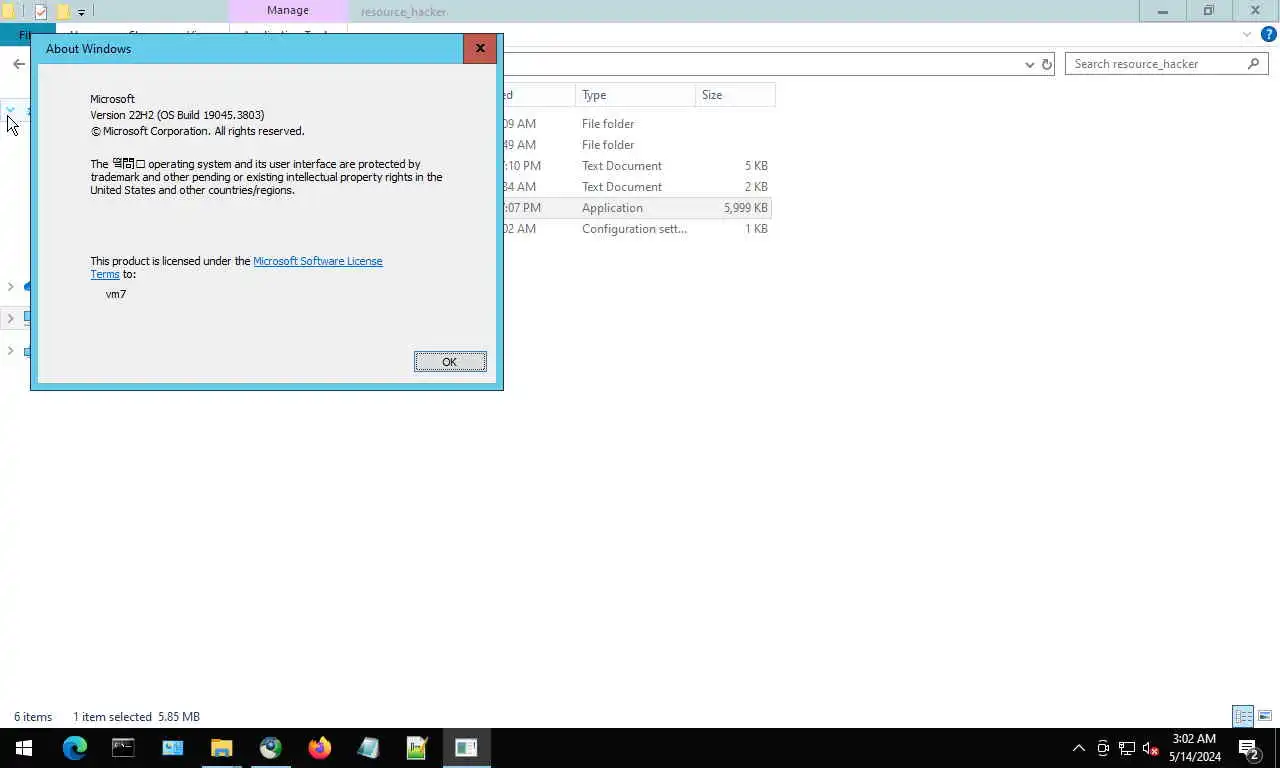The width and height of the screenshot is (1280, 768).
Task: Click the tray icon left of network
Action: [x=1103, y=748]
